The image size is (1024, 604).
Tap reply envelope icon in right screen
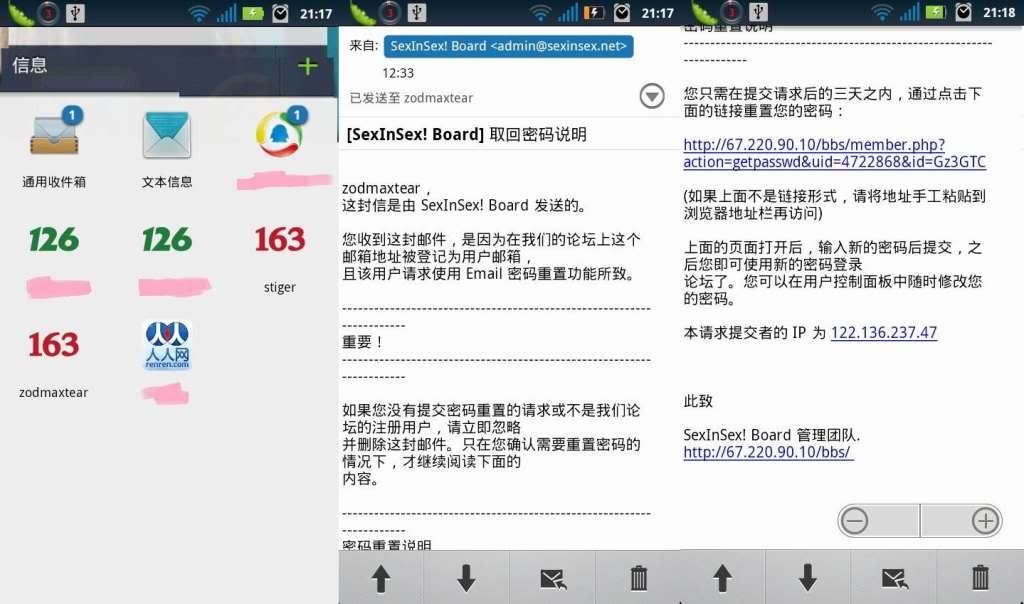[894, 578]
